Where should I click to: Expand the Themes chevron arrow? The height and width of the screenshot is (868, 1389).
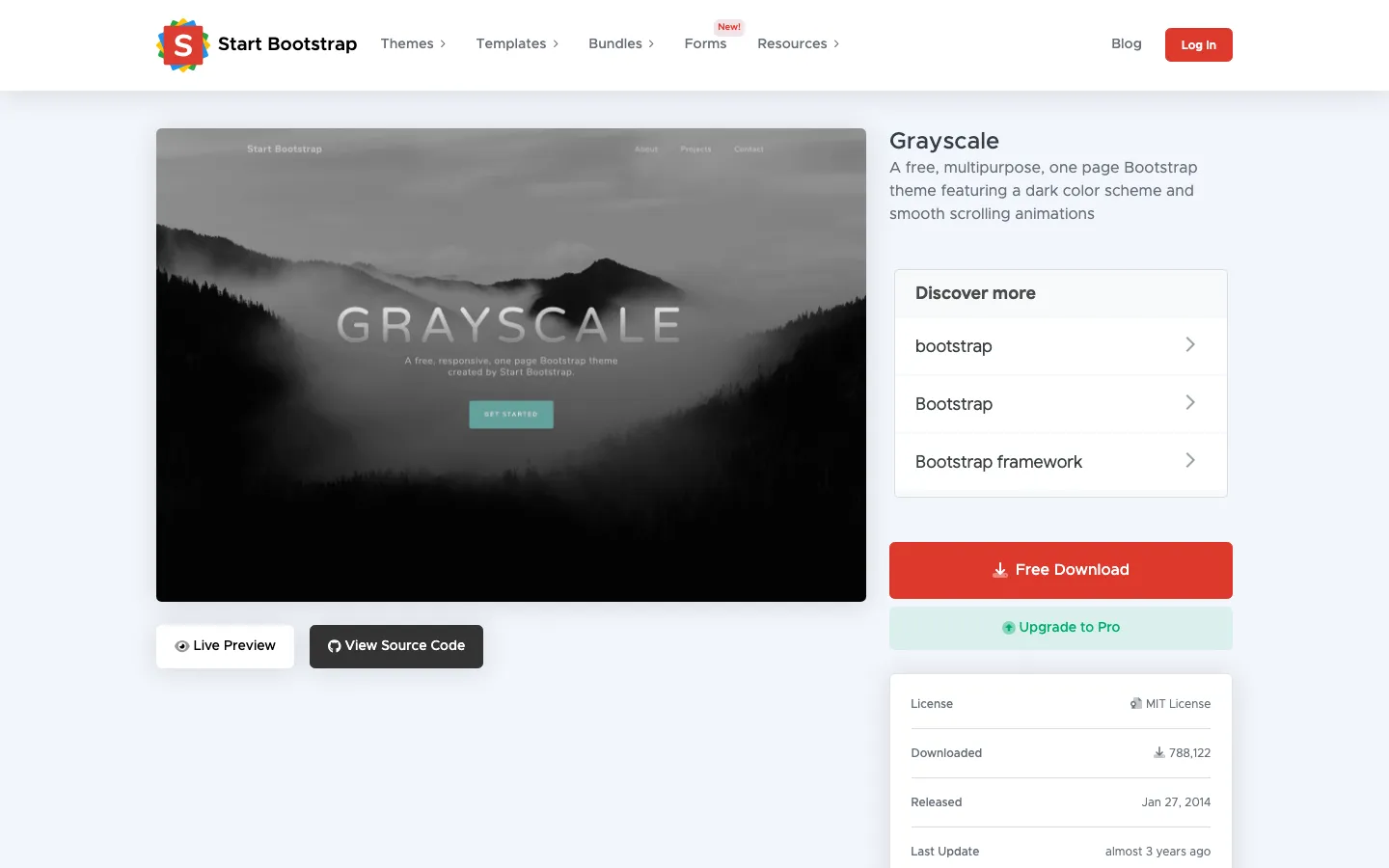coord(443,44)
